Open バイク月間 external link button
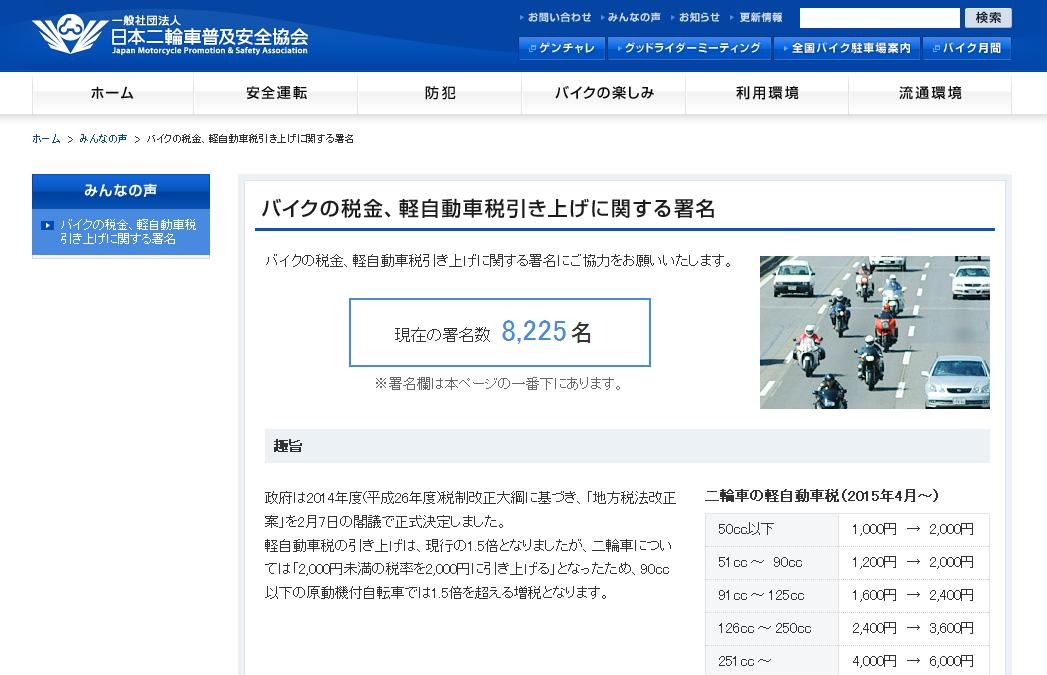The image size is (1047, 675). click(967, 48)
